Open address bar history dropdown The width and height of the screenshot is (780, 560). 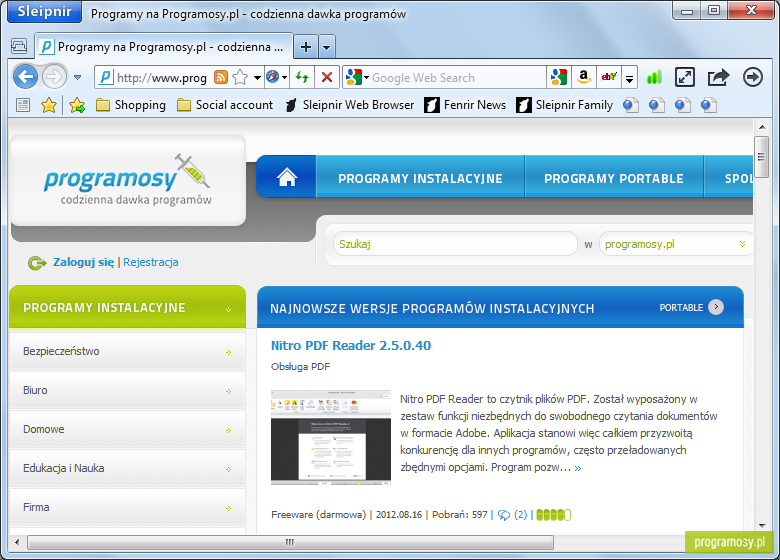click(257, 78)
